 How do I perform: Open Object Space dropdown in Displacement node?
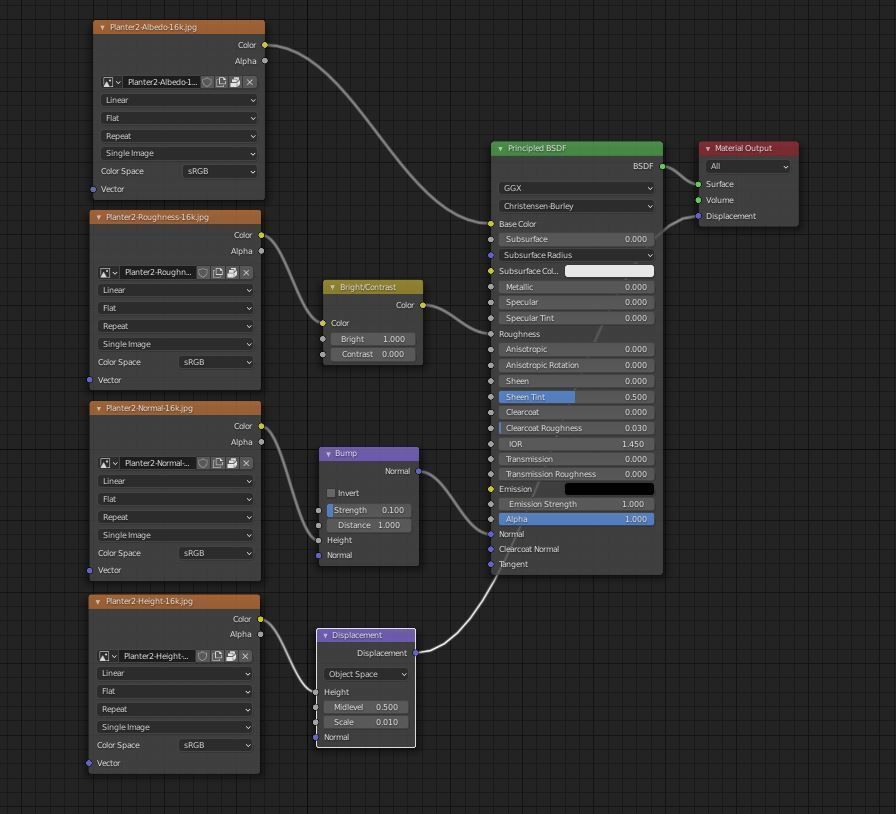(x=366, y=674)
